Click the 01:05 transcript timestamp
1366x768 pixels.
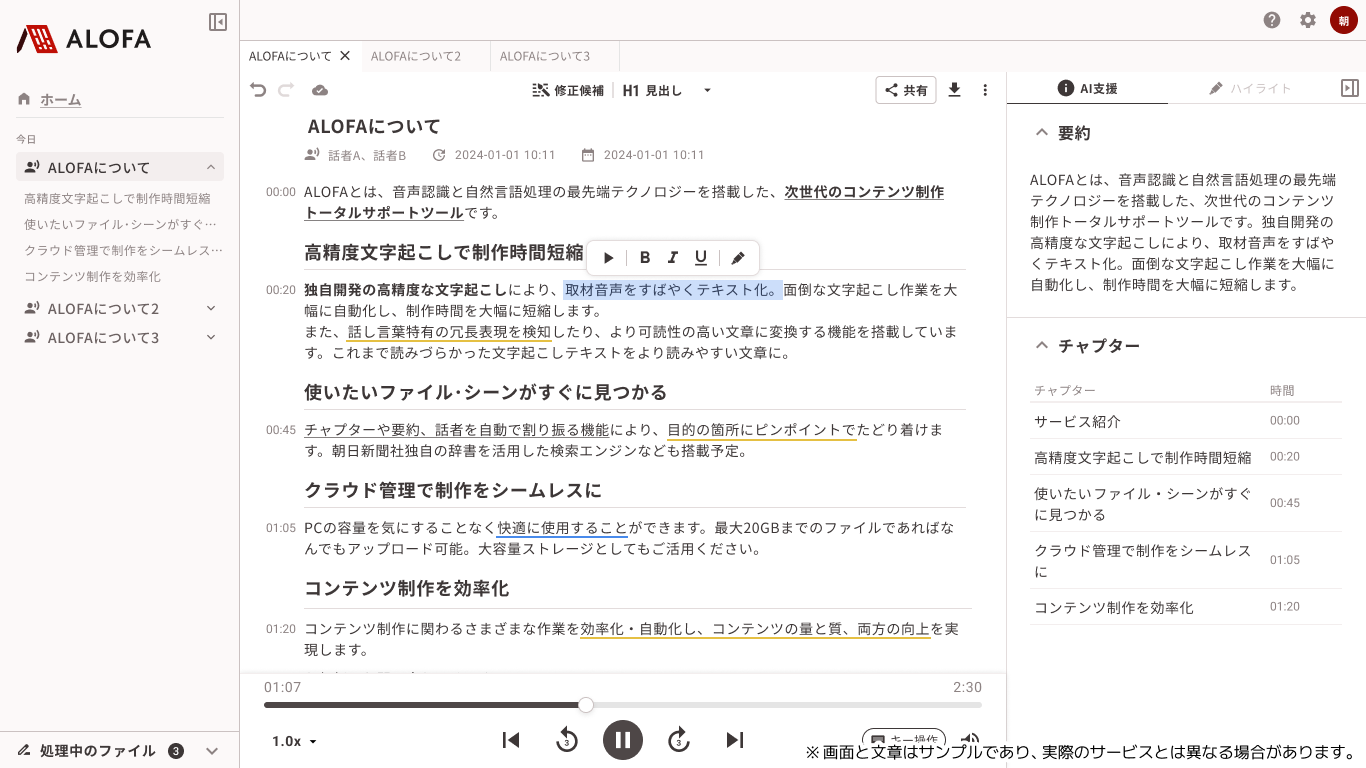point(281,528)
